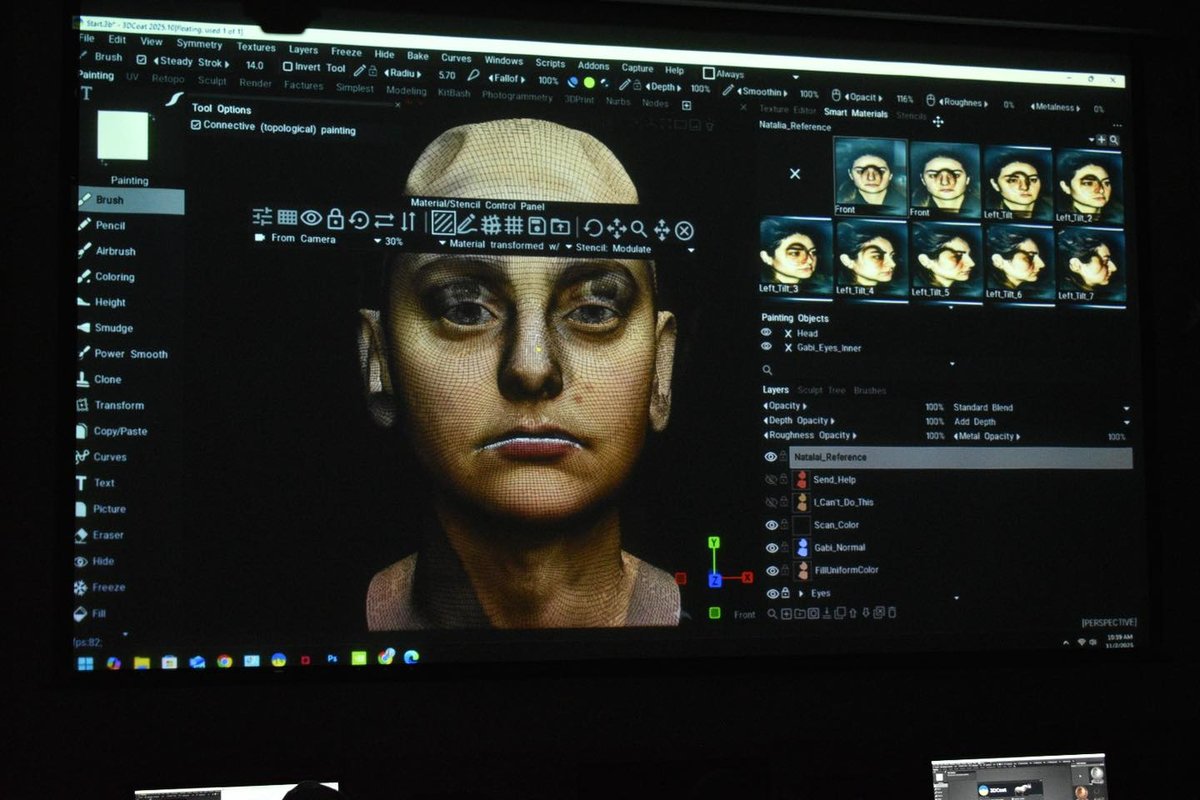Image resolution: width=1200 pixels, height=800 pixels.
Task: Close the Material/Stencil Control Panel
Action: point(684,231)
